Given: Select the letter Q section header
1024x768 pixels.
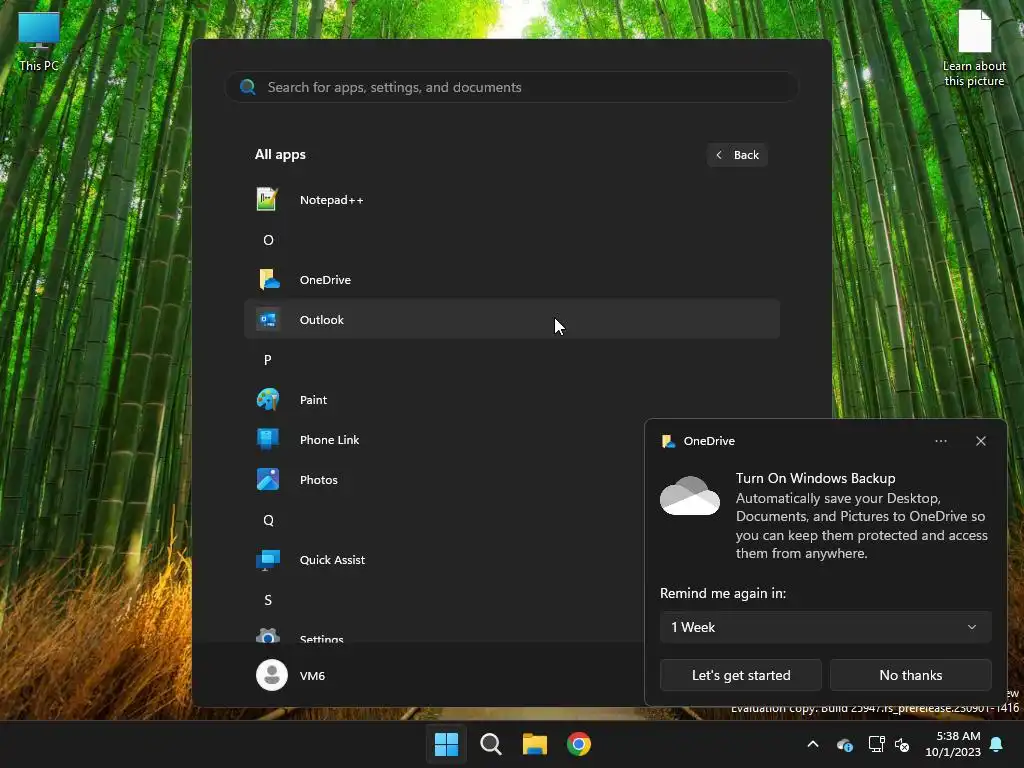Looking at the screenshot, I should coord(268,520).
